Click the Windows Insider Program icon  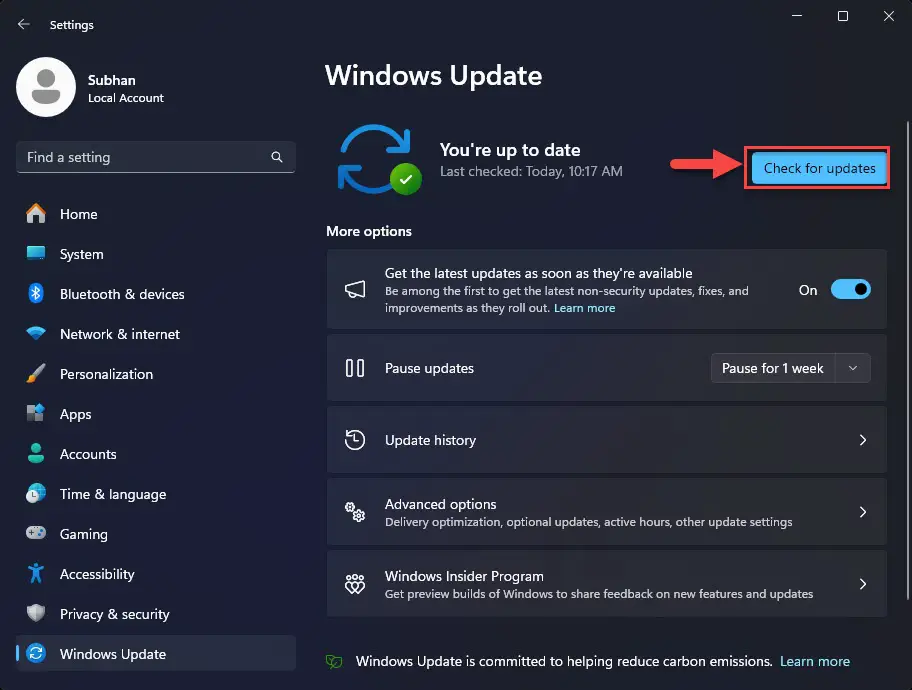click(x=355, y=583)
